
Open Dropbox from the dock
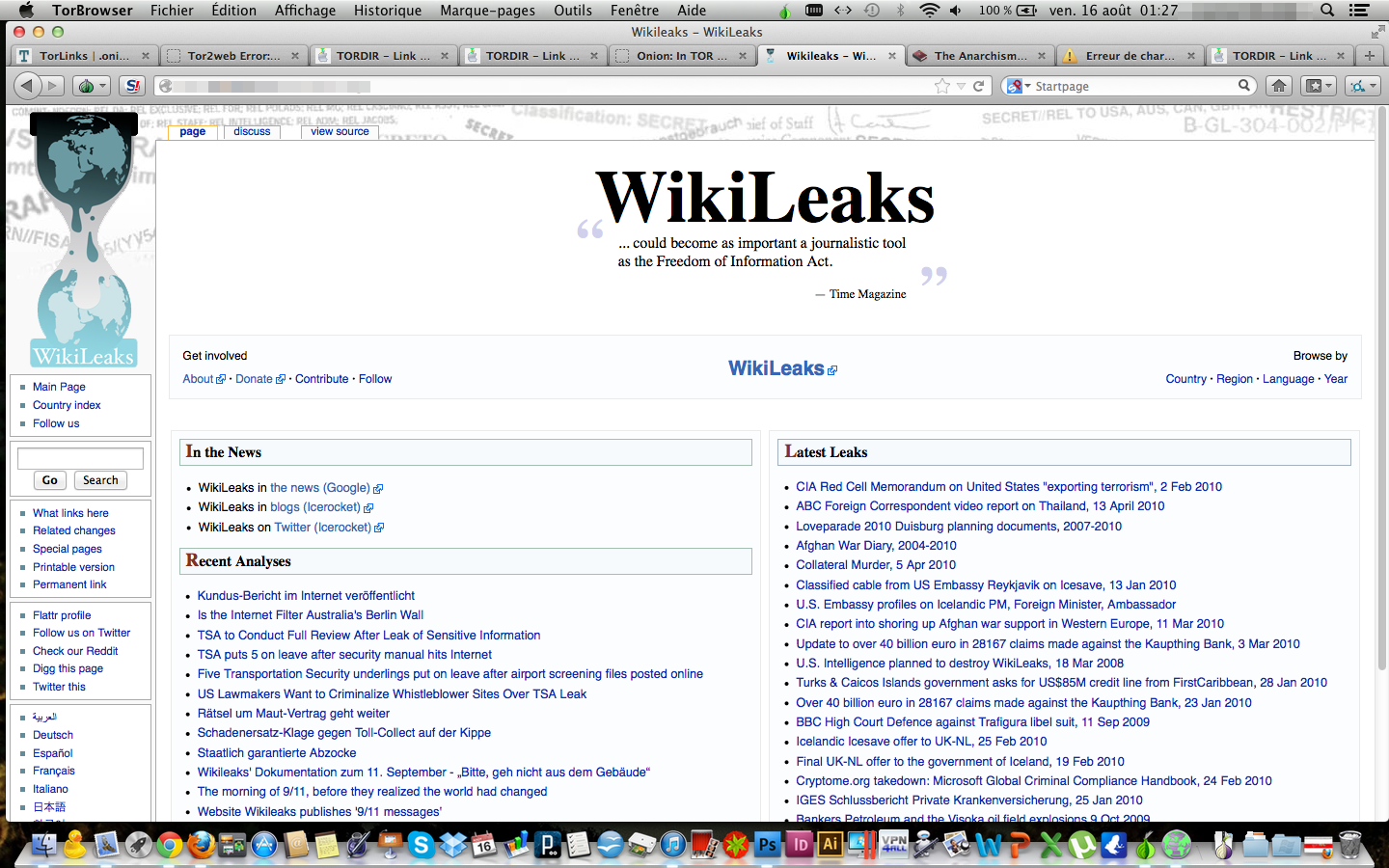coord(452,846)
